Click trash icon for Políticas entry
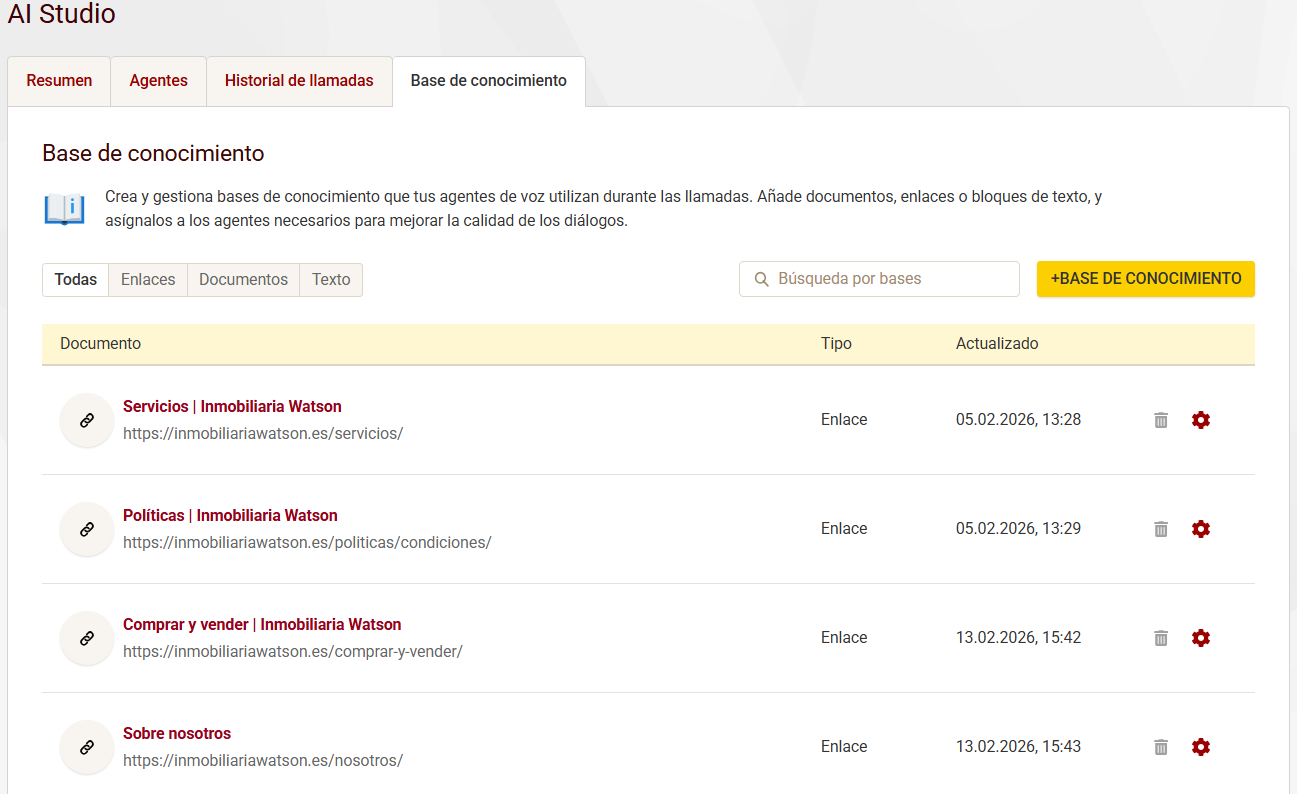Image resolution: width=1297 pixels, height=794 pixels. [x=1161, y=529]
